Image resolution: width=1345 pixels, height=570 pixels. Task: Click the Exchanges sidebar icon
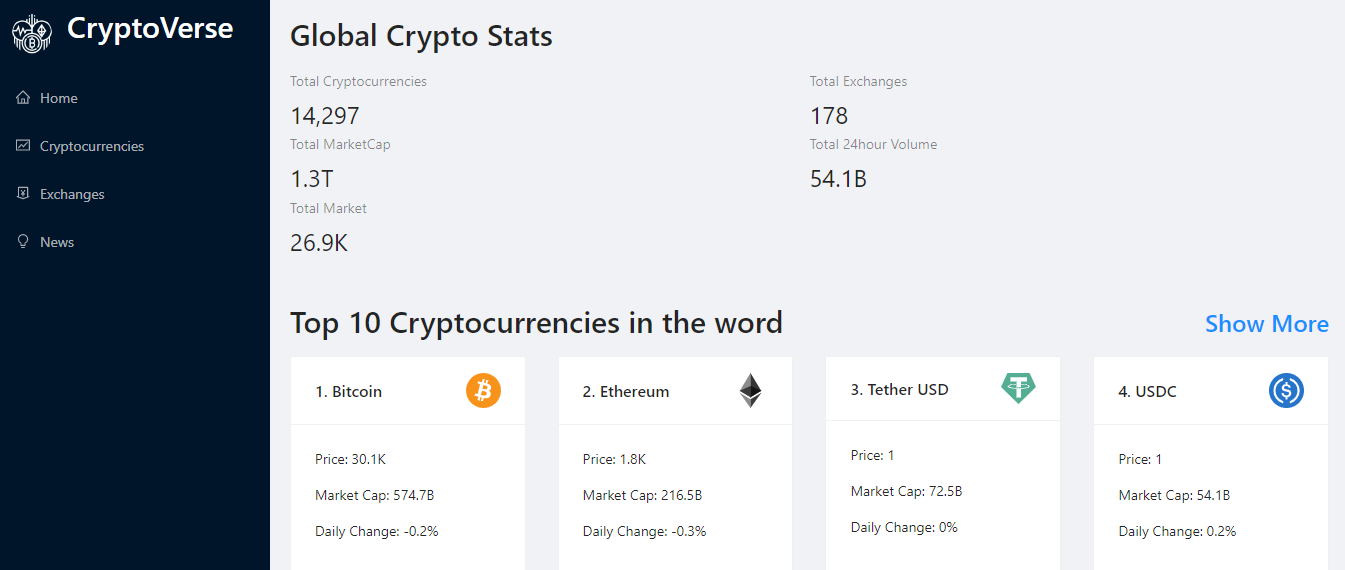pos(23,194)
